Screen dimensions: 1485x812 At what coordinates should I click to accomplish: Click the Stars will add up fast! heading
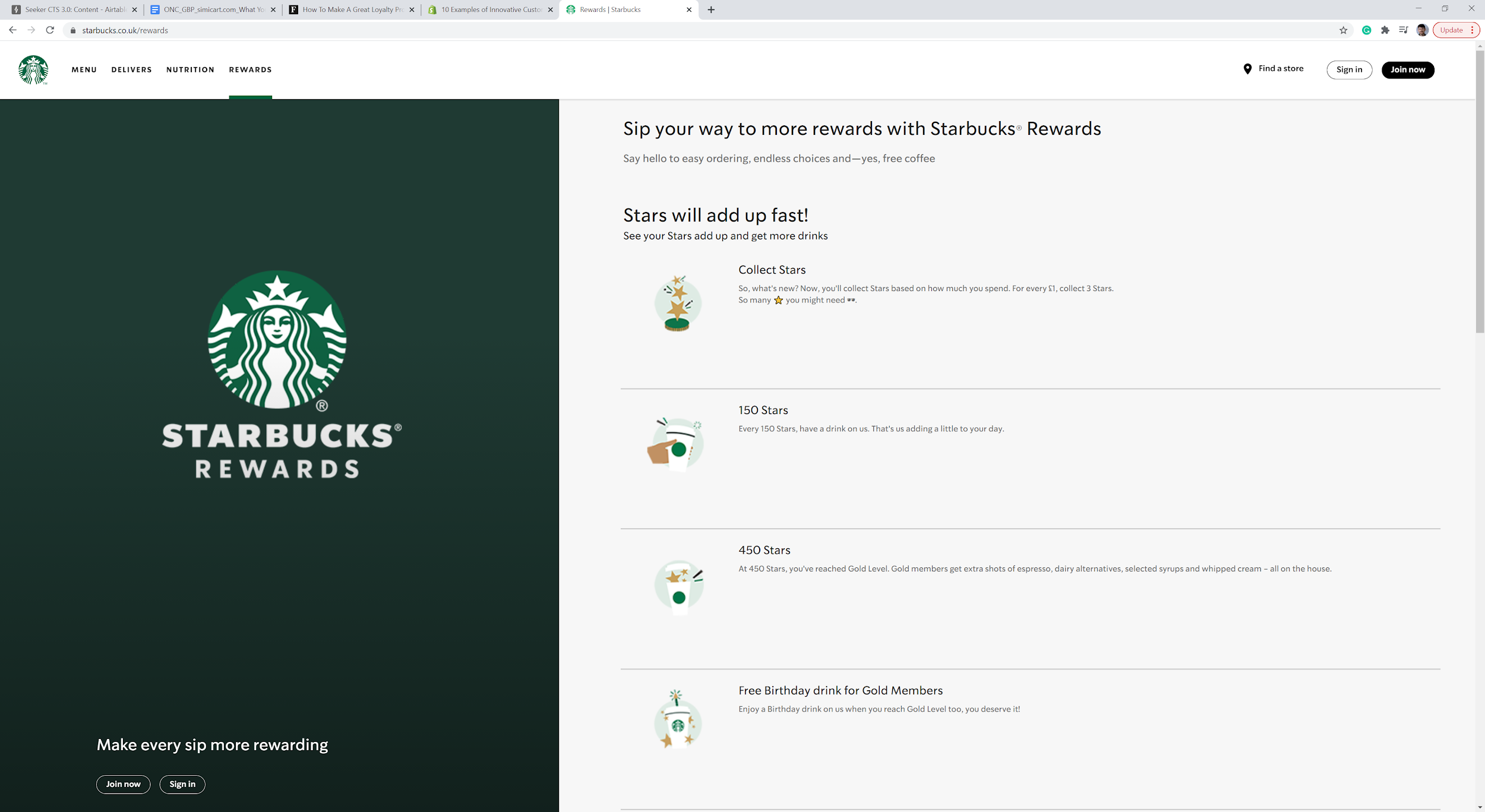(716, 215)
